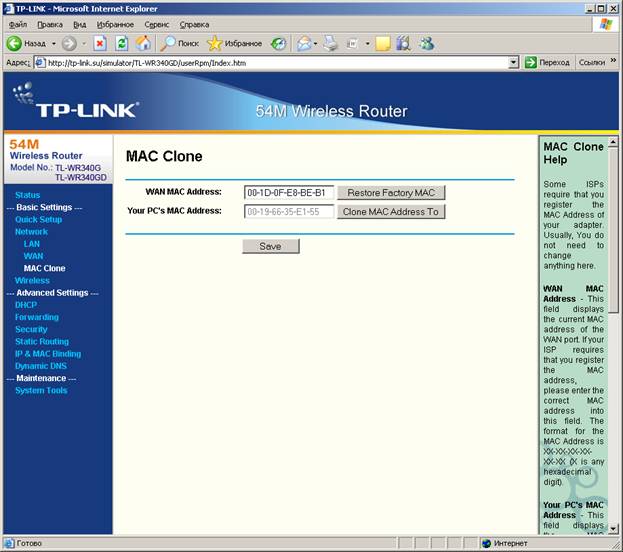Click the WAN MAC Address field
Image resolution: width=623 pixels, height=552 pixels.
click(289, 193)
